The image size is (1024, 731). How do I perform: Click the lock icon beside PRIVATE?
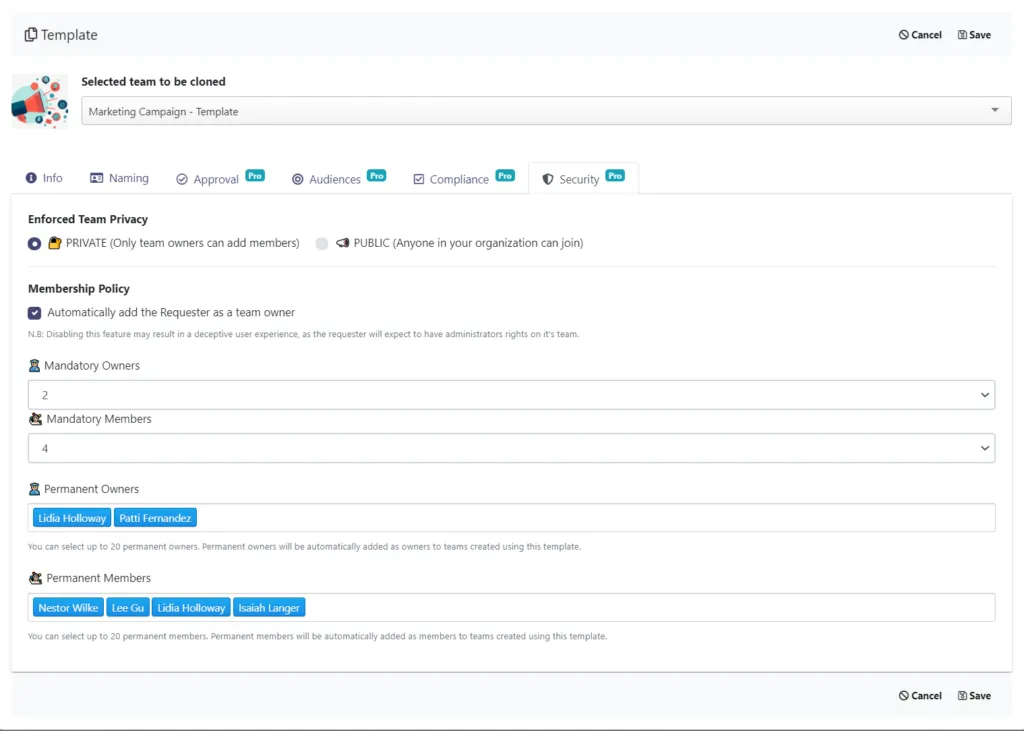coord(55,243)
